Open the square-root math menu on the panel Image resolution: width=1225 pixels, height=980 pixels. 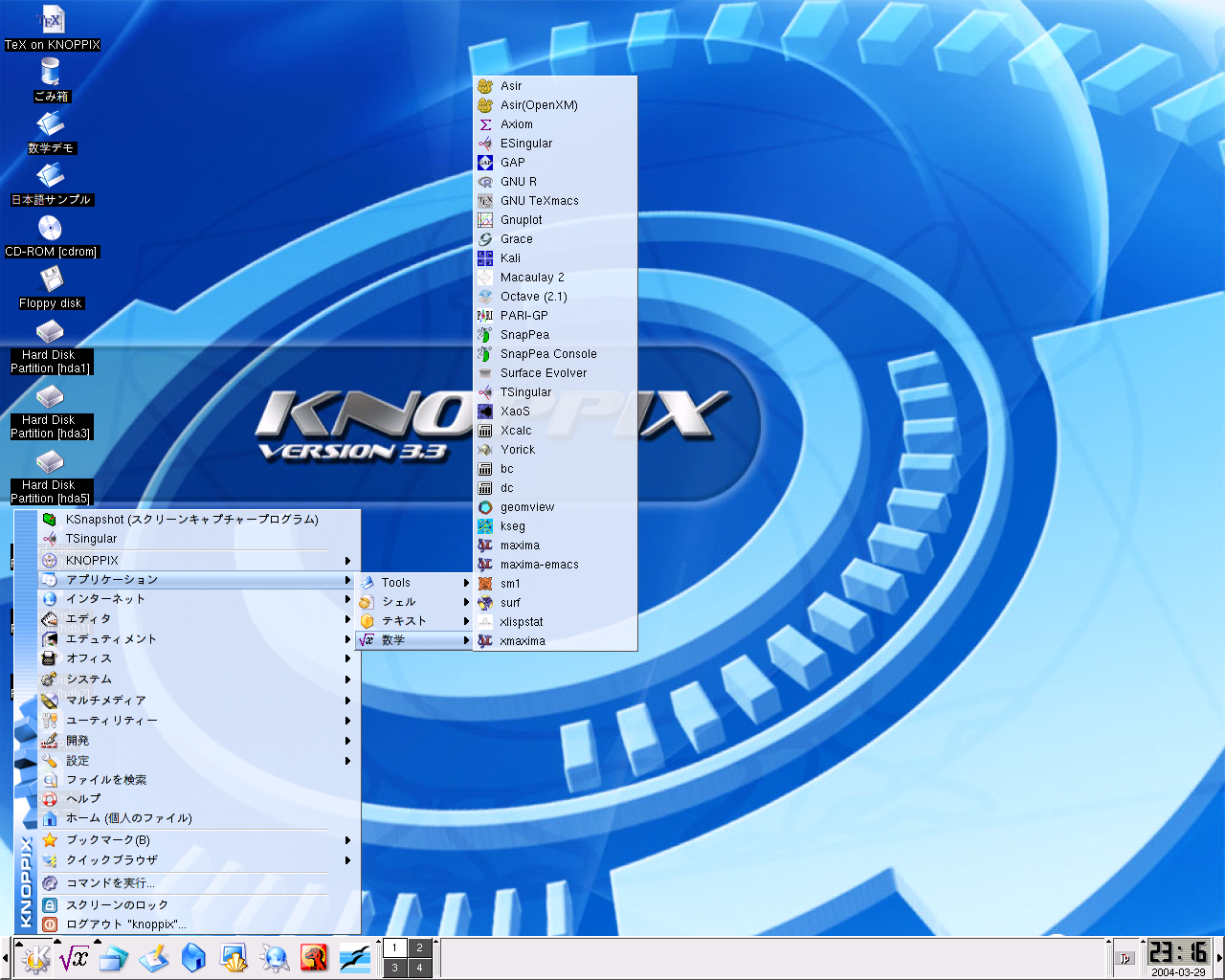74,958
